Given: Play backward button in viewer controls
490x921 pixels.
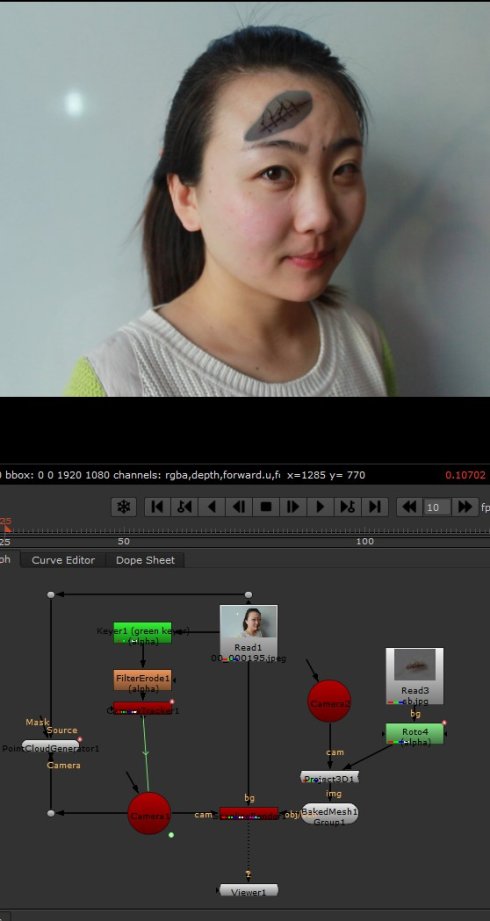Looking at the screenshot, I should point(212,507).
